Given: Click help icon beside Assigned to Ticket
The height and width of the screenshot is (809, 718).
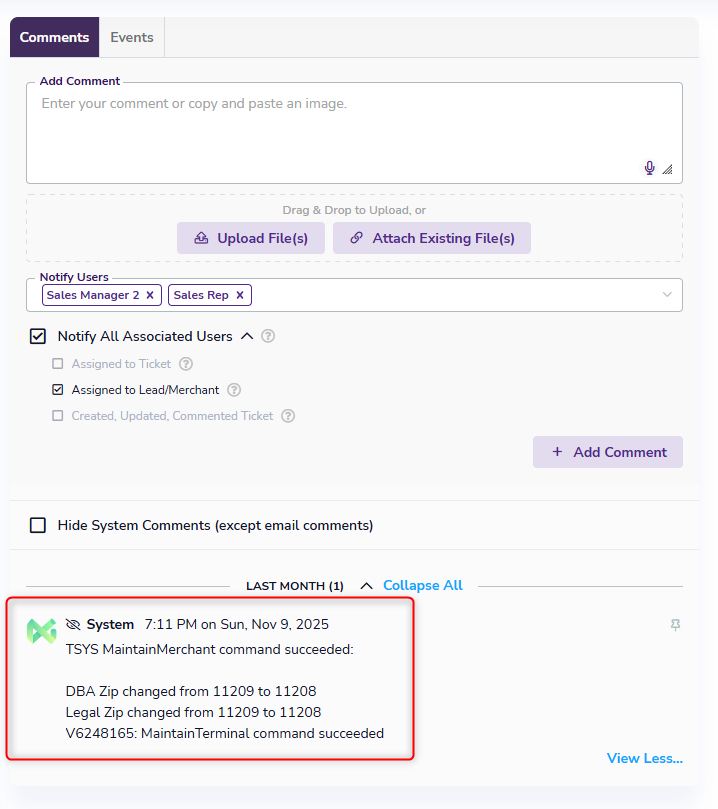Looking at the screenshot, I should (x=185, y=364).
